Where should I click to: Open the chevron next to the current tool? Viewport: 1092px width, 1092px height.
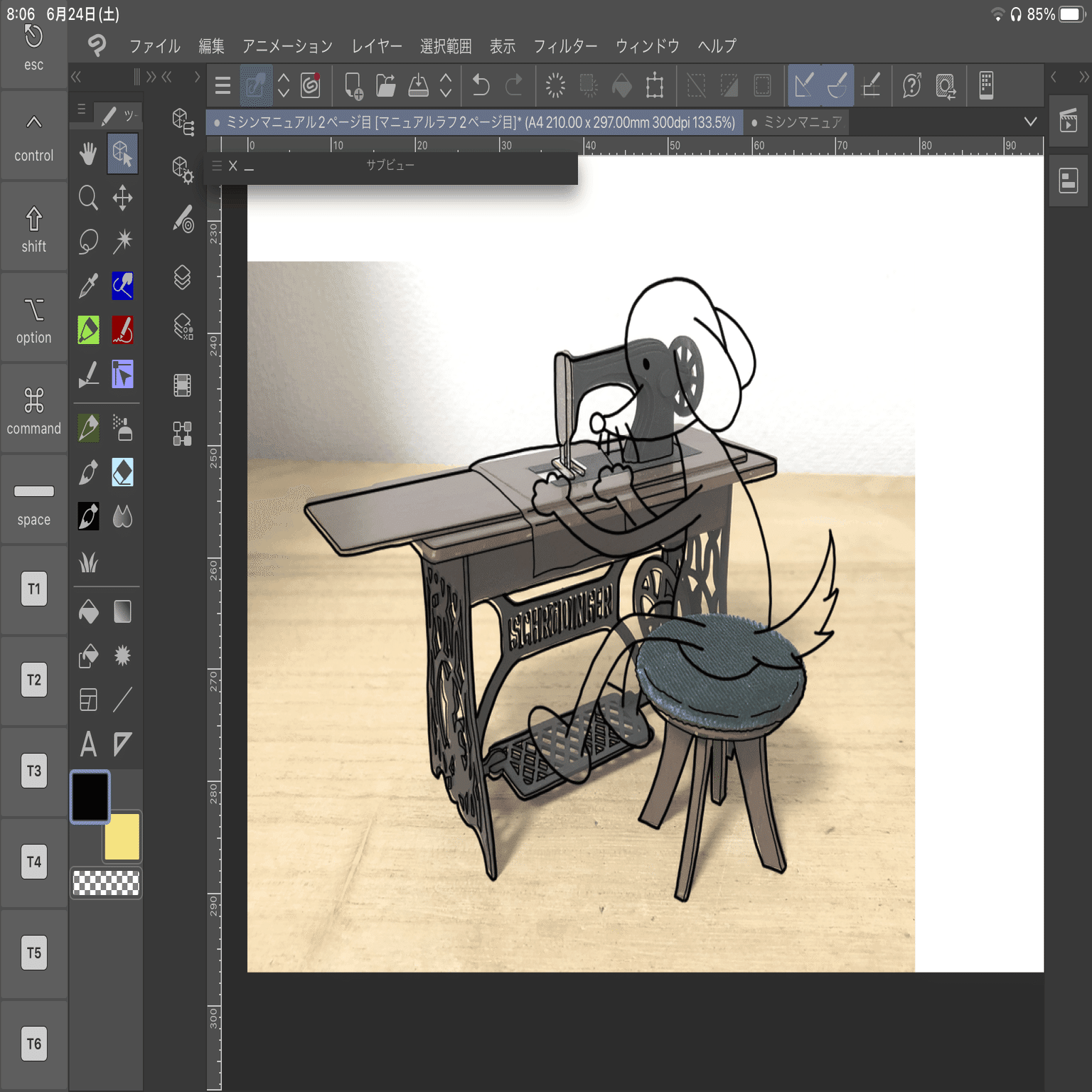tap(282, 85)
